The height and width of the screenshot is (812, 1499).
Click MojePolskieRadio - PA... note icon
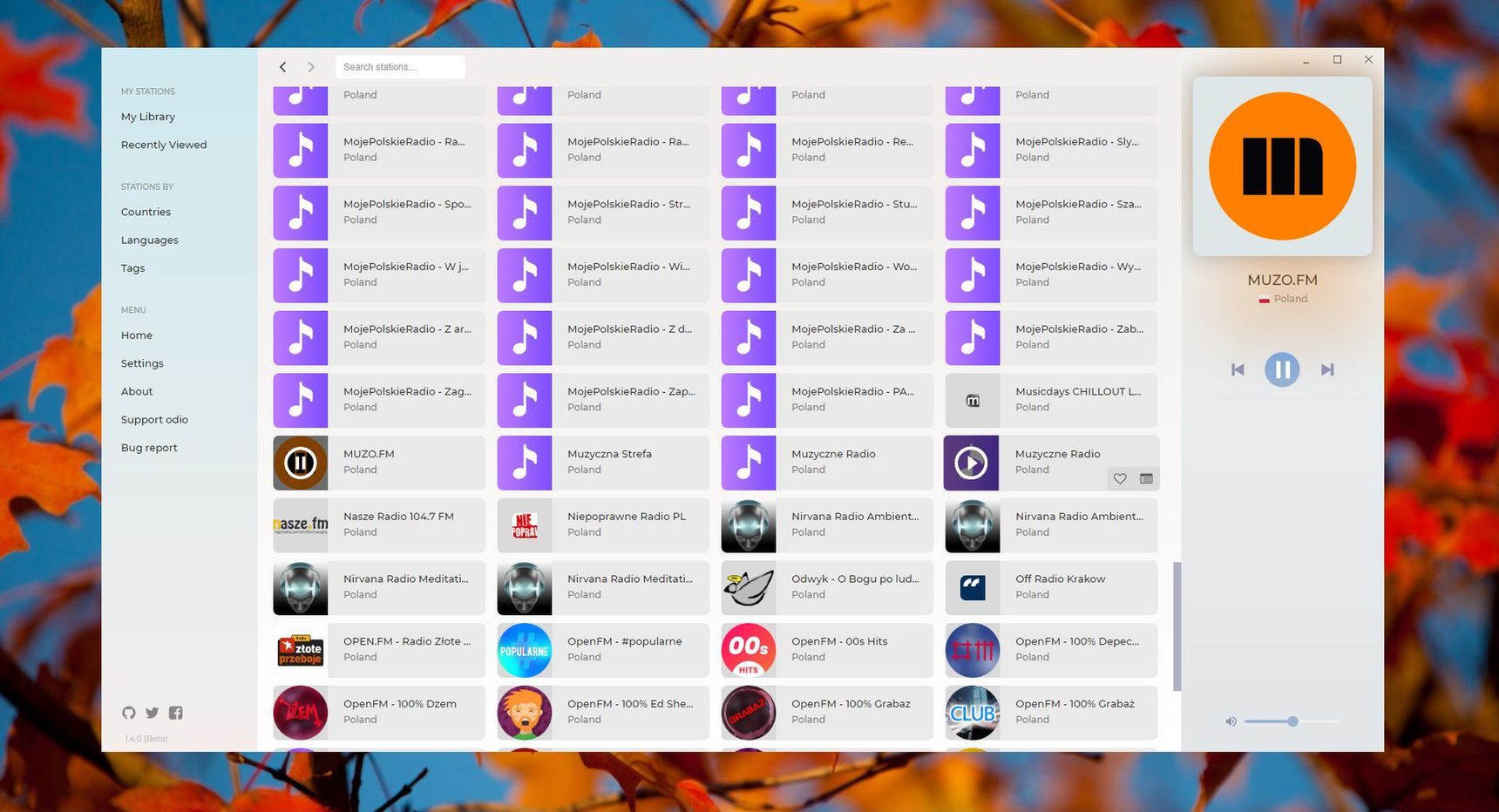click(749, 401)
